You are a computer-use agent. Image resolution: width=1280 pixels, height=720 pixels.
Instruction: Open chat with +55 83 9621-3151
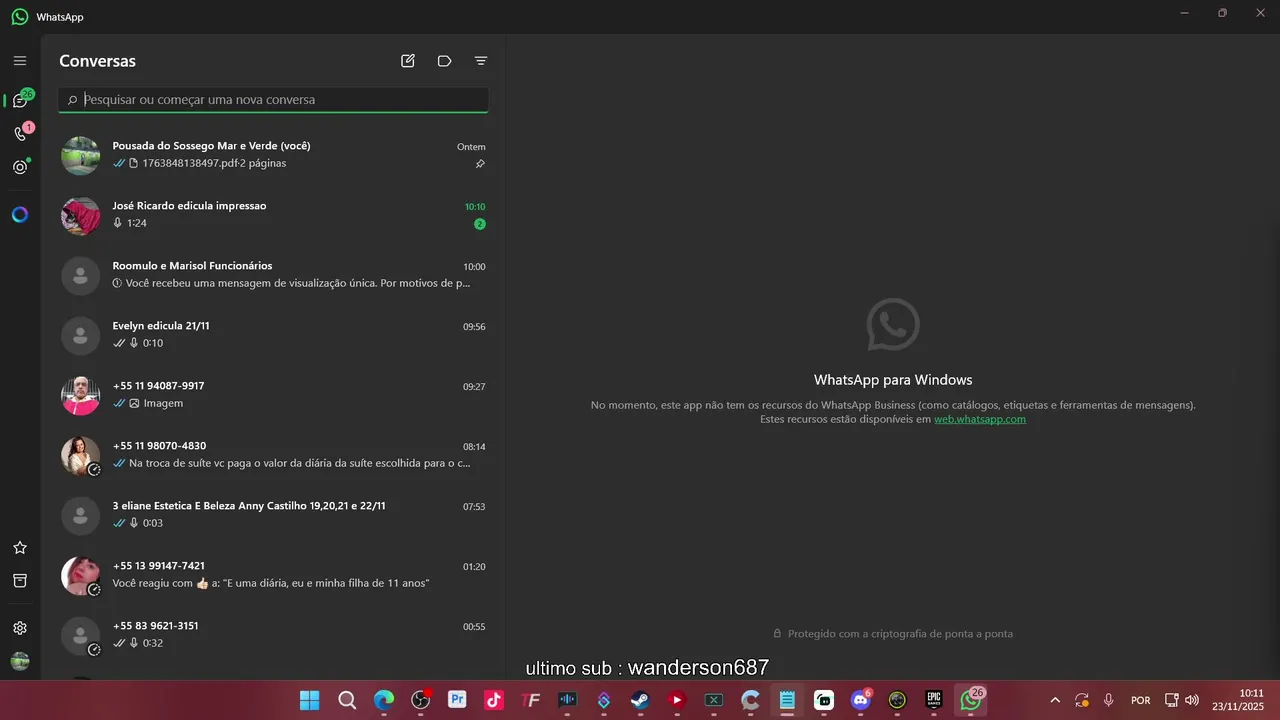pos(273,635)
